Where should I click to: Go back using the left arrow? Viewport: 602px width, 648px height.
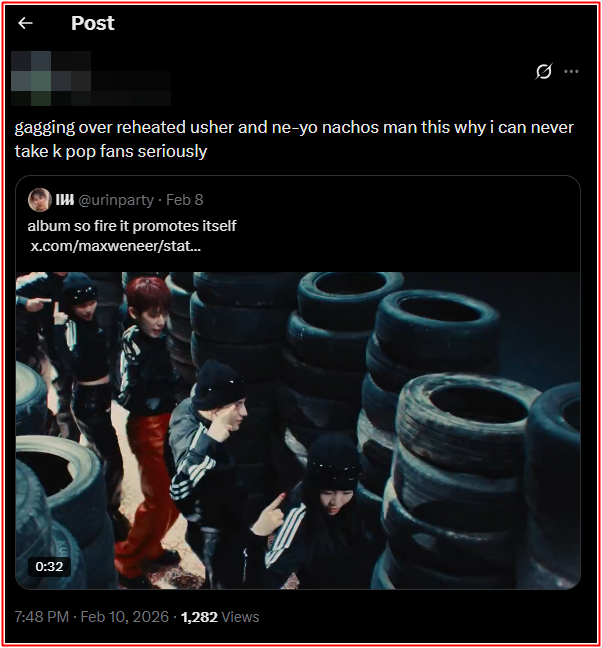coord(25,23)
